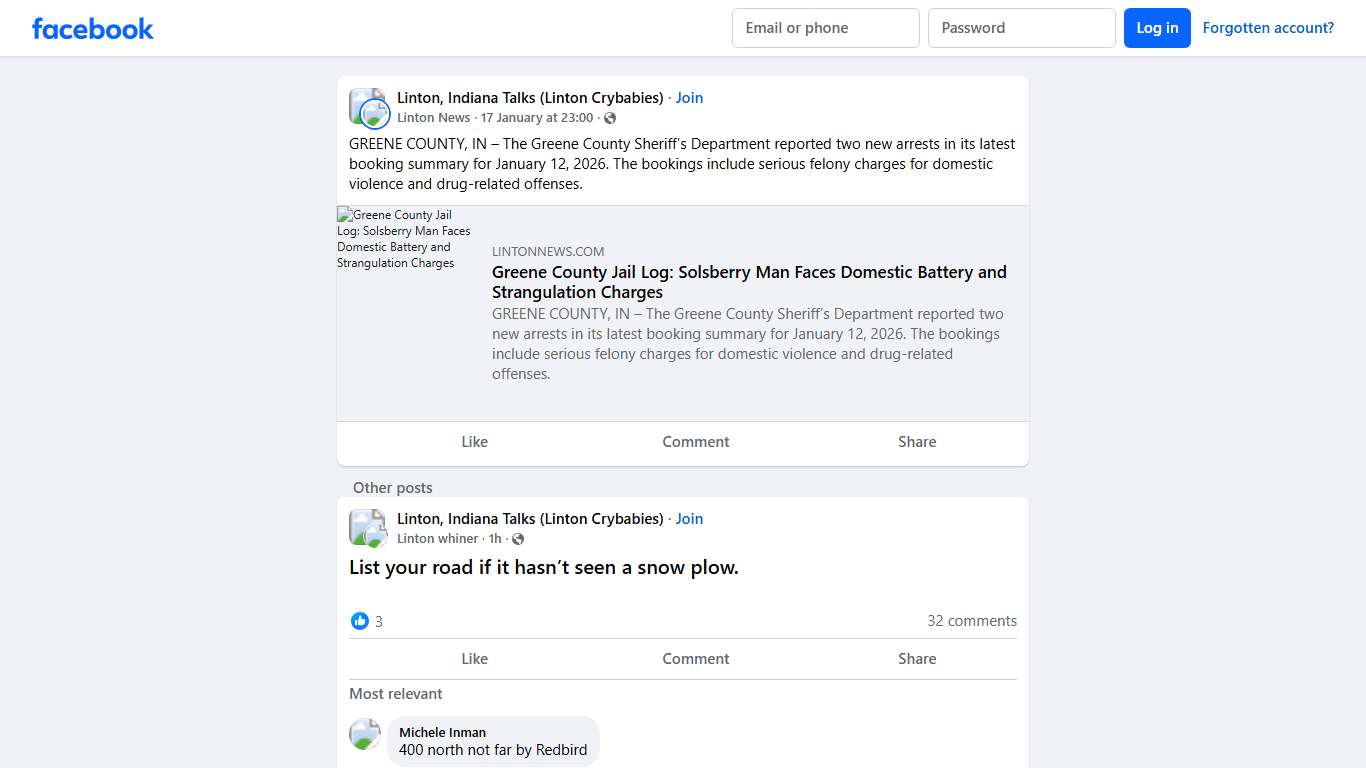This screenshot has height=768, width=1366.
Task: Click the globe icon beside the 1h timestamp
Action: 518,538
